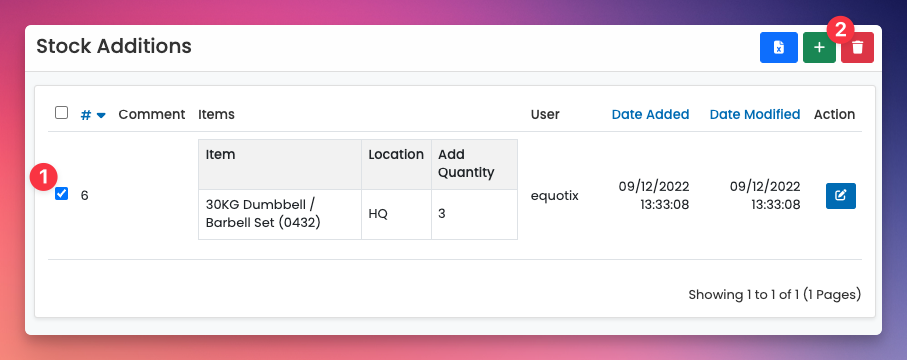This screenshot has width=907, height=360.
Task: Uncheck the checkbox for row 6
Action: point(61,193)
